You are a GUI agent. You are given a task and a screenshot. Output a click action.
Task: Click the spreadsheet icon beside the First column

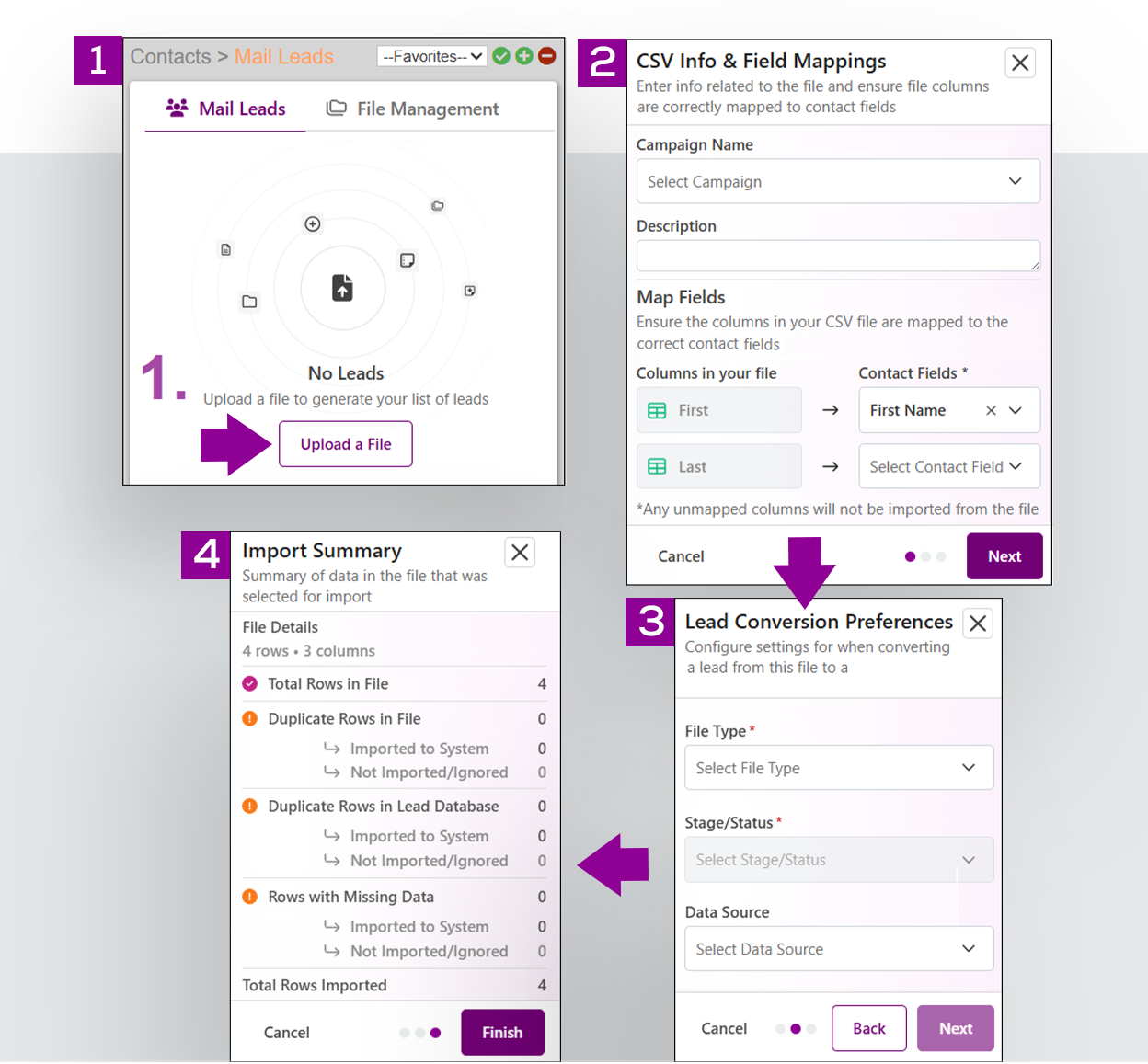[x=657, y=410]
